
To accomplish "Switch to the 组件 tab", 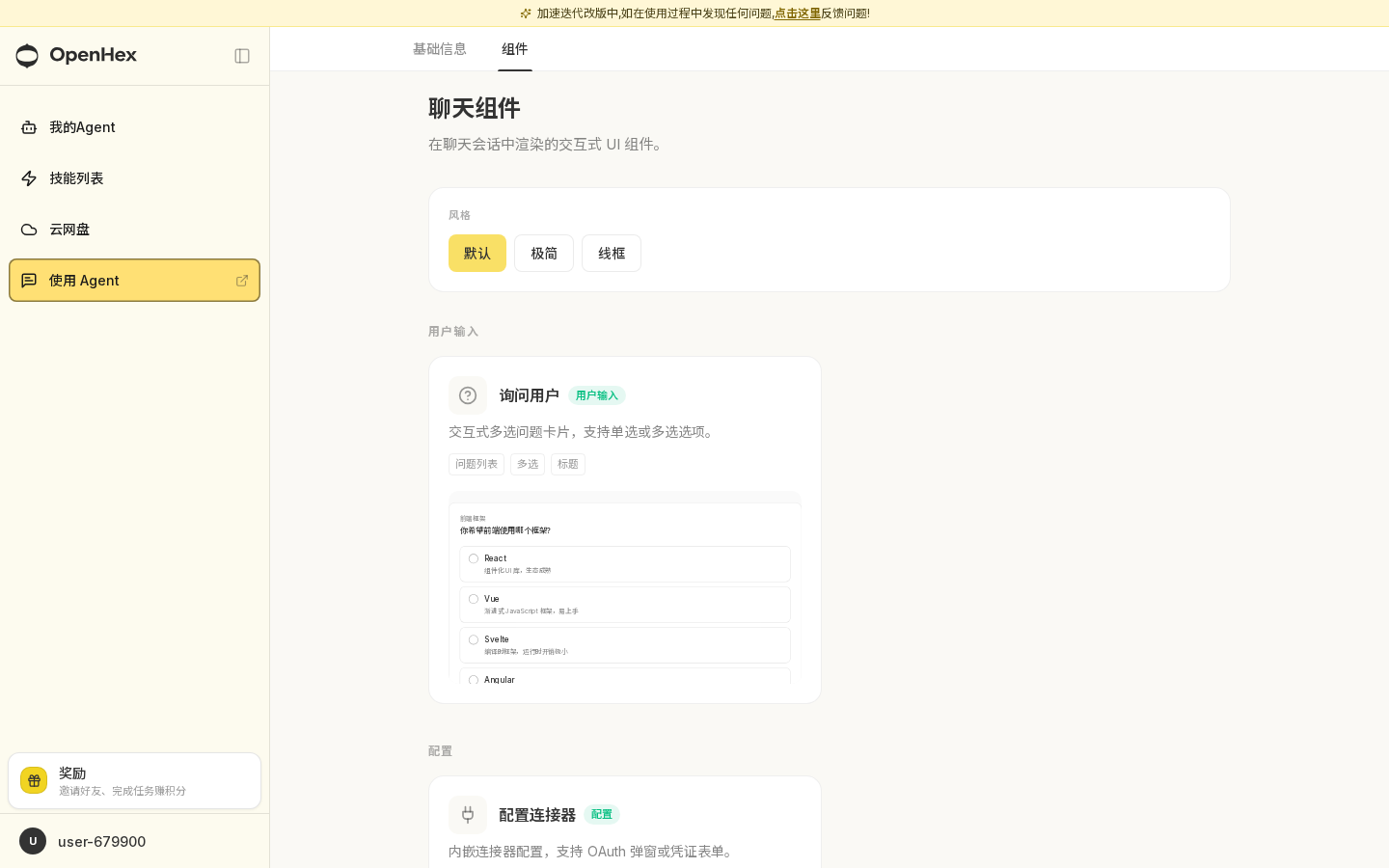I will [515, 49].
